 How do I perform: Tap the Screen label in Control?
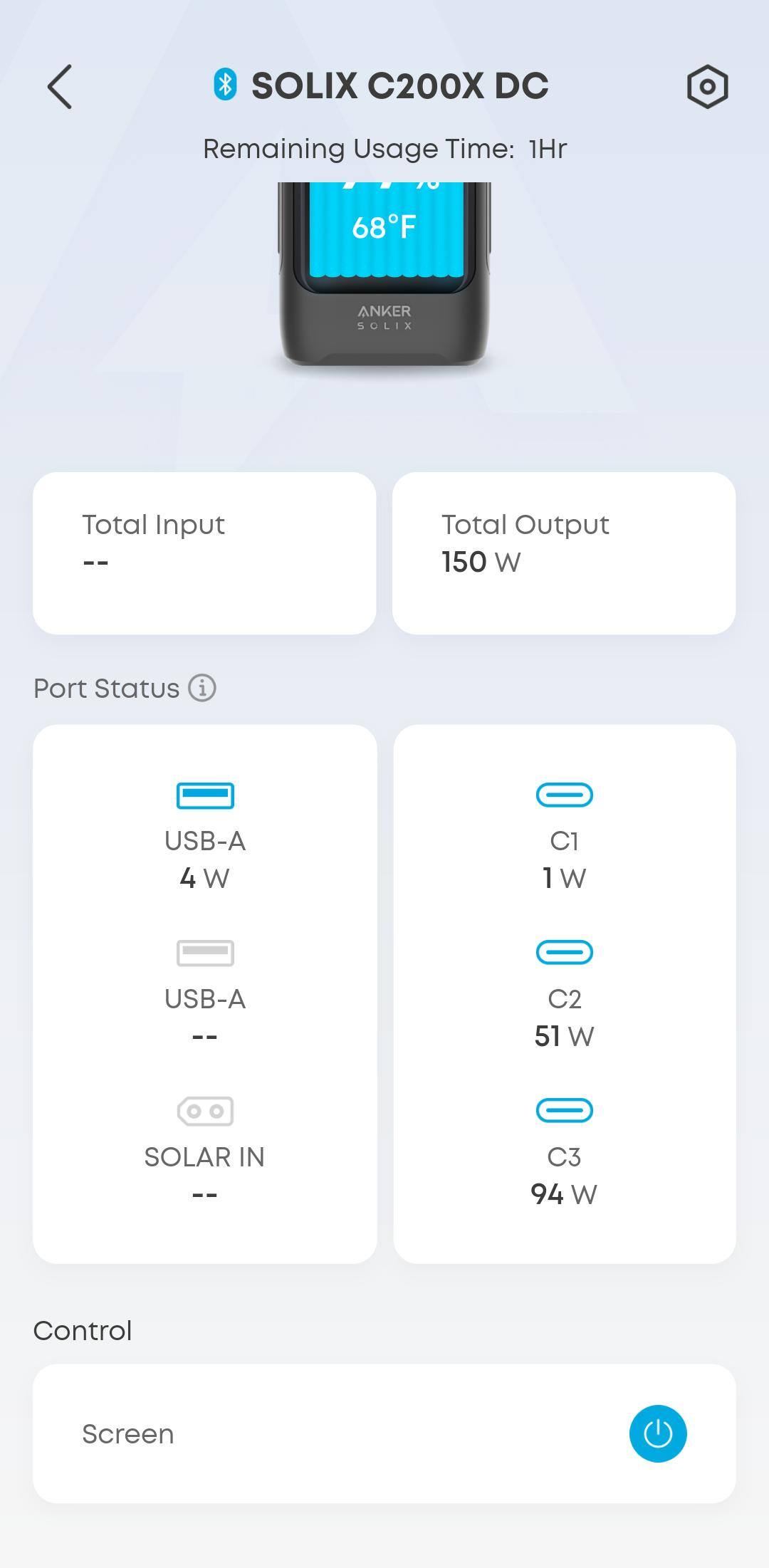128,1434
